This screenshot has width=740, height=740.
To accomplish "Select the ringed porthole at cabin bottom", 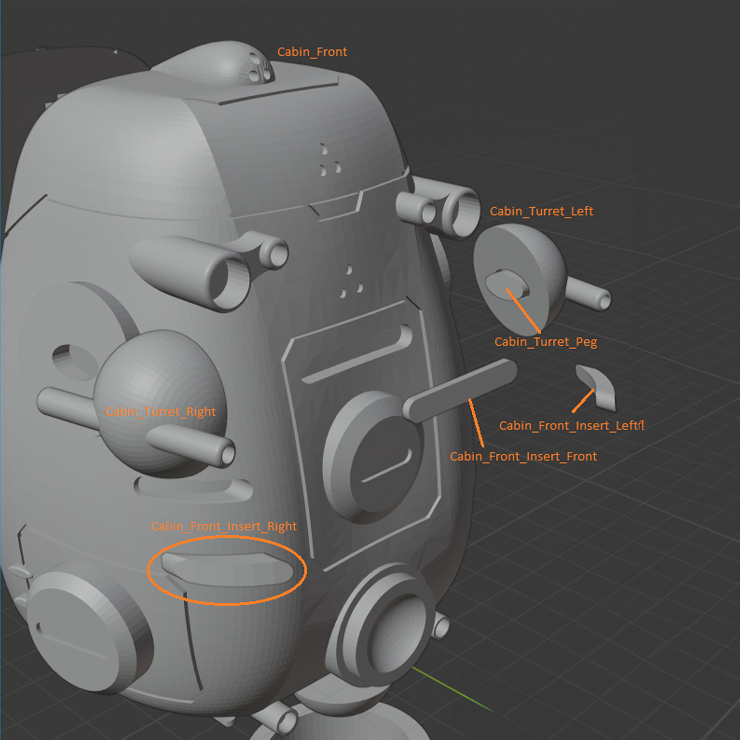I will 383,625.
